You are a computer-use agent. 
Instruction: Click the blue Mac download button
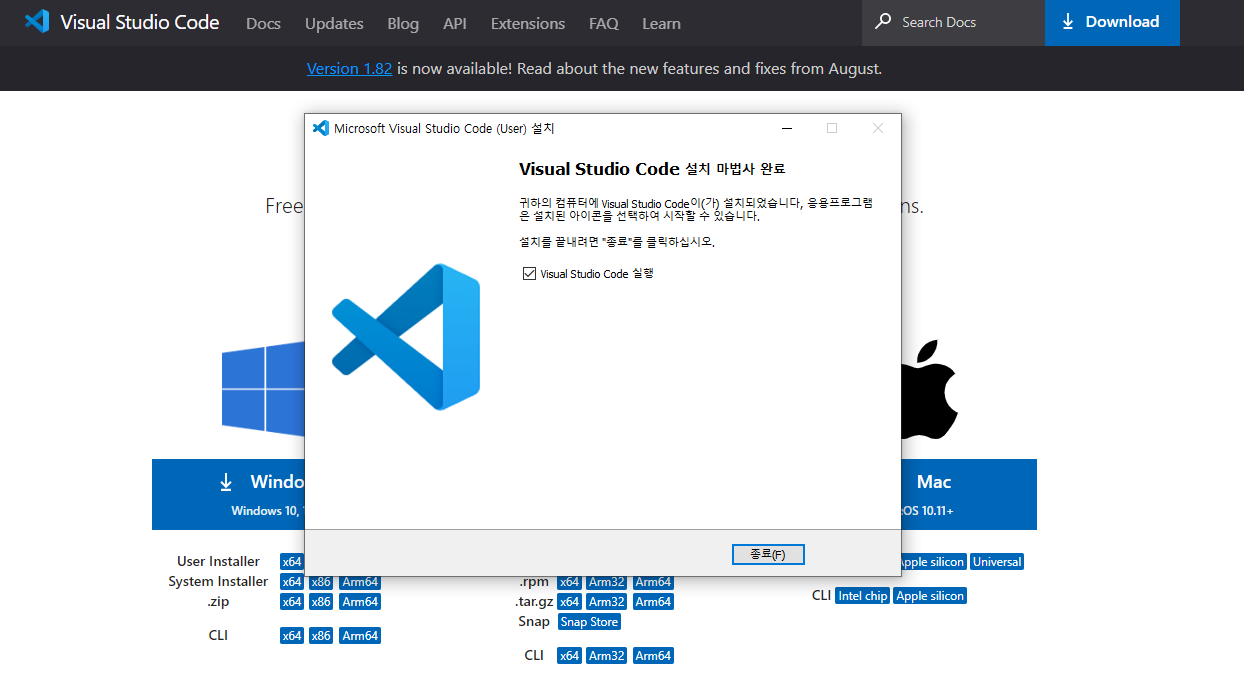[969, 494]
